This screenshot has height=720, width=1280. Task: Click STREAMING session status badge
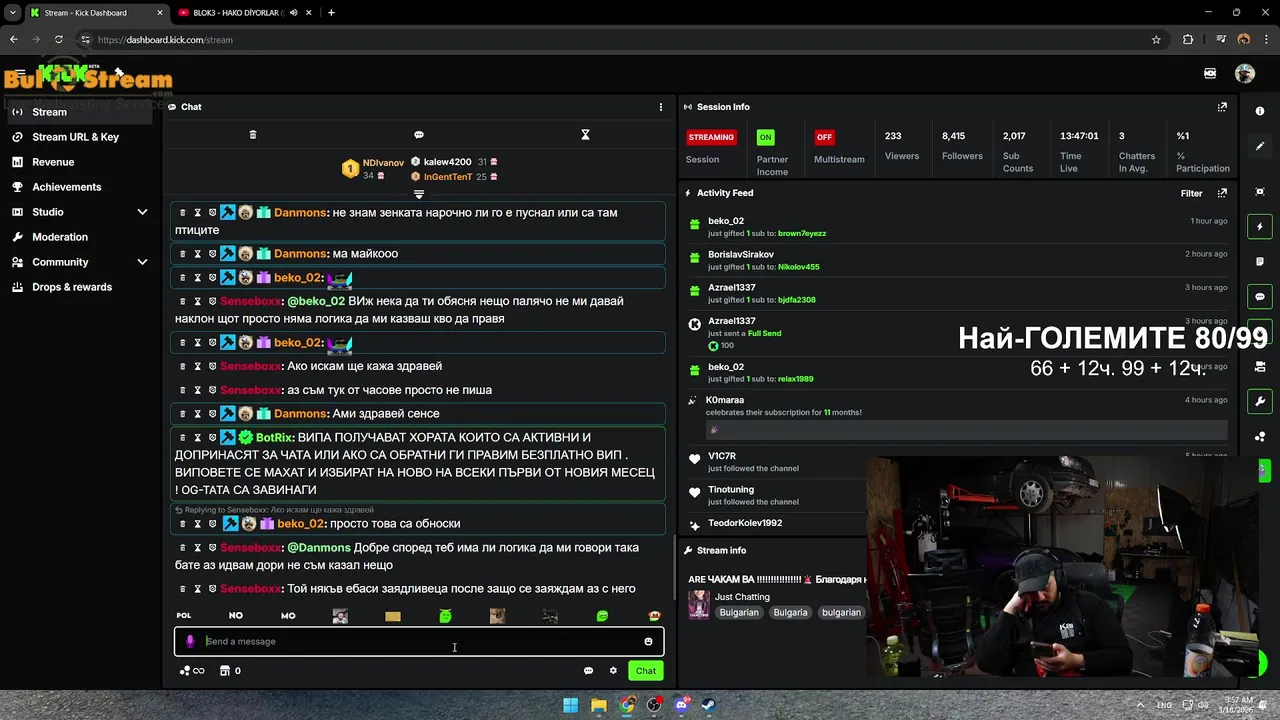[711, 137]
